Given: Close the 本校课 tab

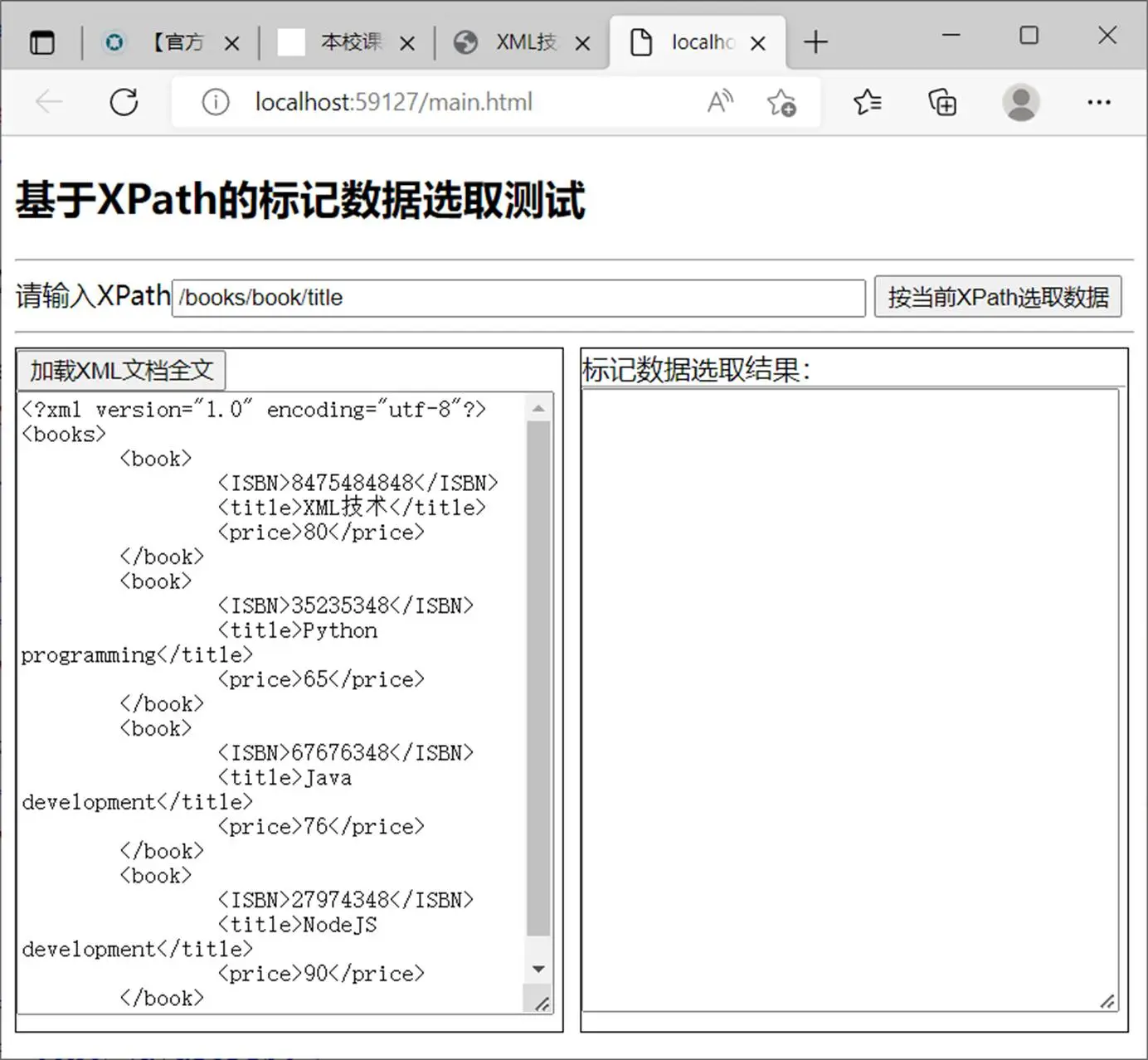Looking at the screenshot, I should pyautogui.click(x=407, y=43).
